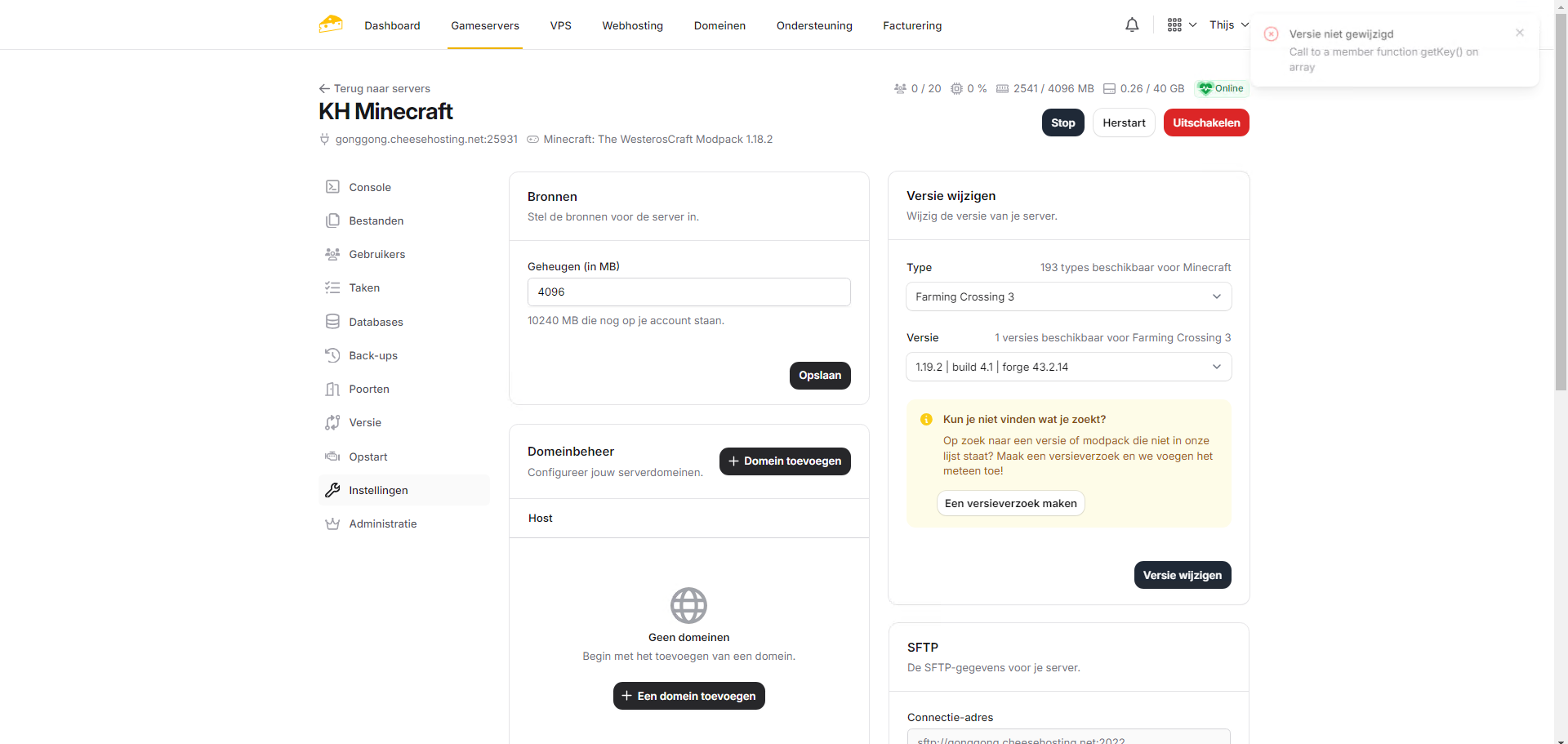Open Poorten sidebar section

coord(369,389)
